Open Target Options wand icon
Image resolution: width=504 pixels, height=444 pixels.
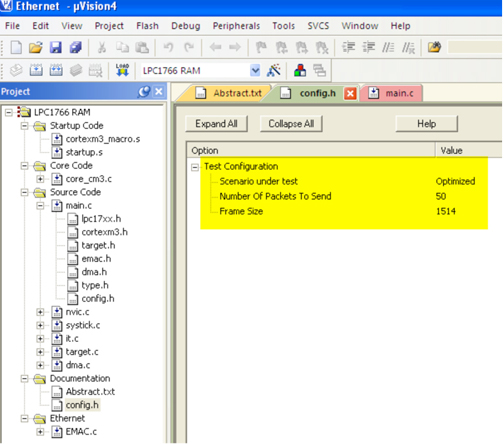[x=274, y=70]
